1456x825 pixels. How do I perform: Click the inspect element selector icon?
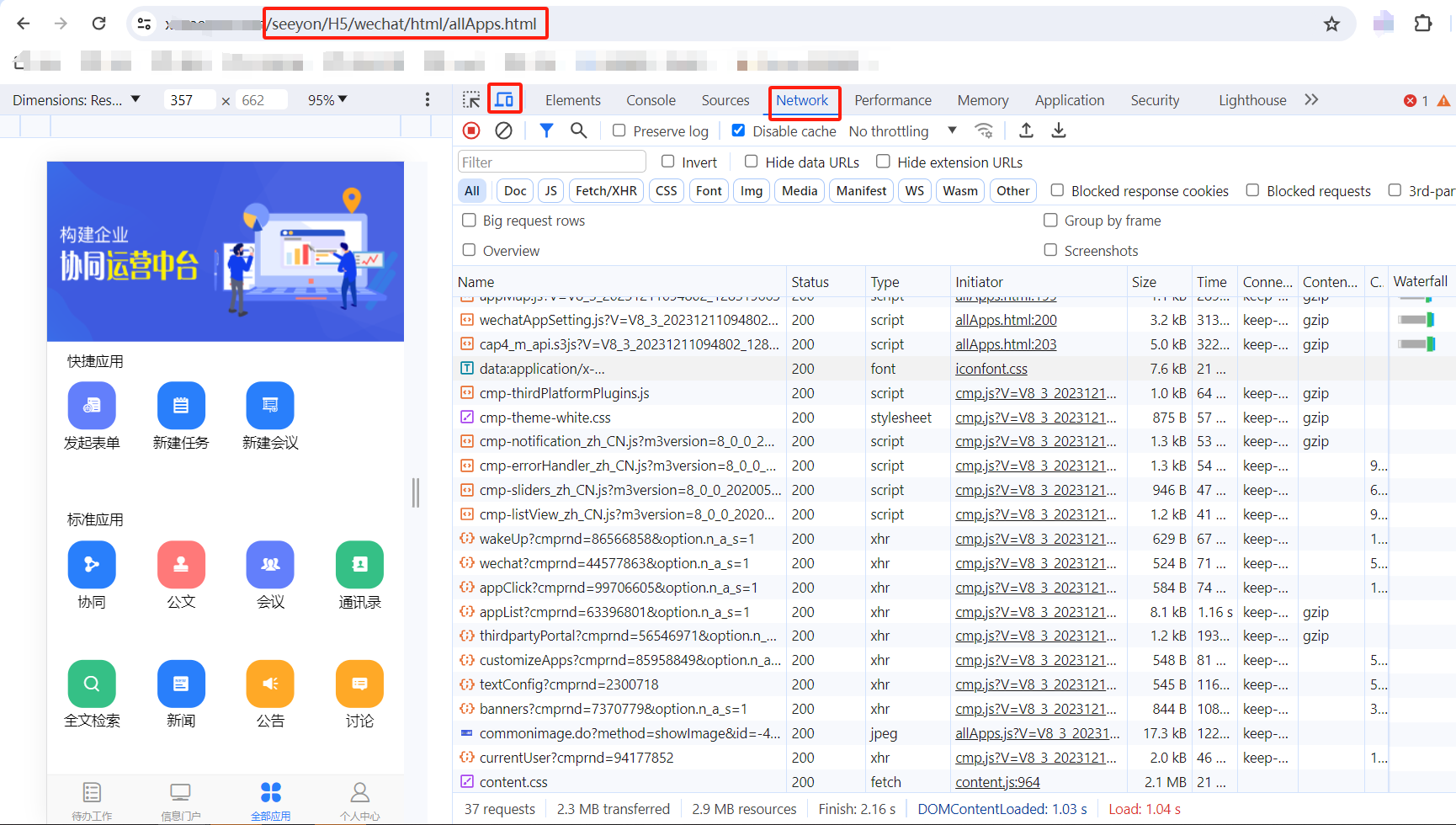coord(471,100)
